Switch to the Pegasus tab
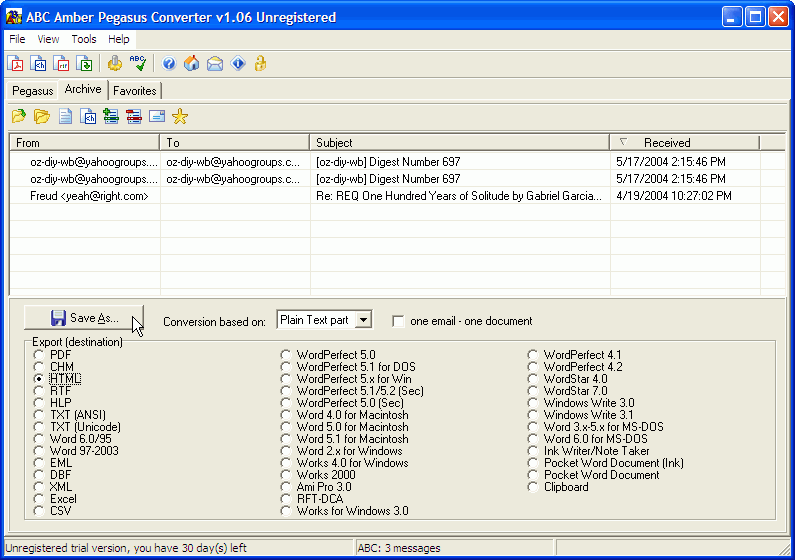 32,91
